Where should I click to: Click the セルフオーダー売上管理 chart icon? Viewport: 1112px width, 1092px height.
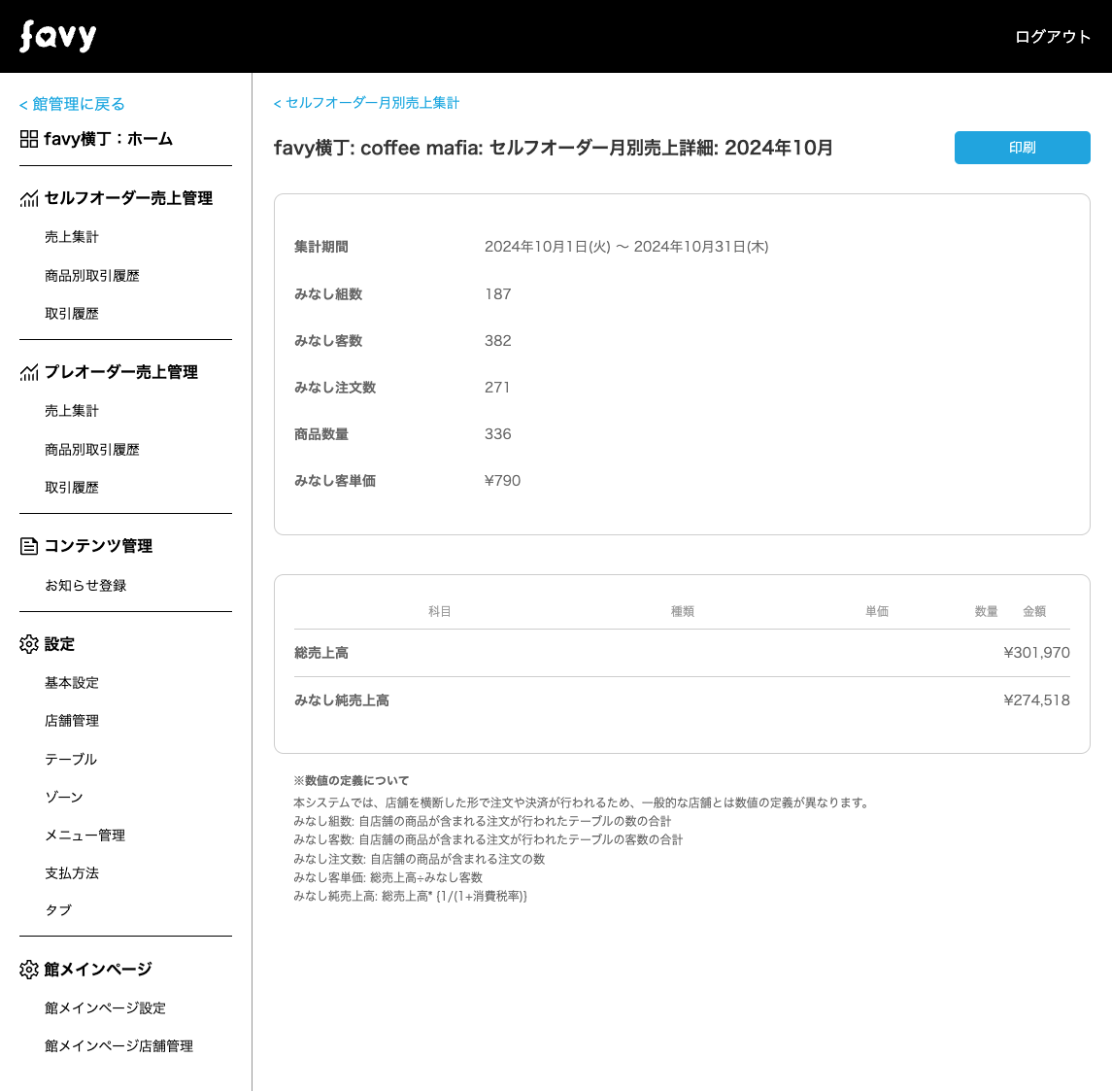[x=29, y=198]
